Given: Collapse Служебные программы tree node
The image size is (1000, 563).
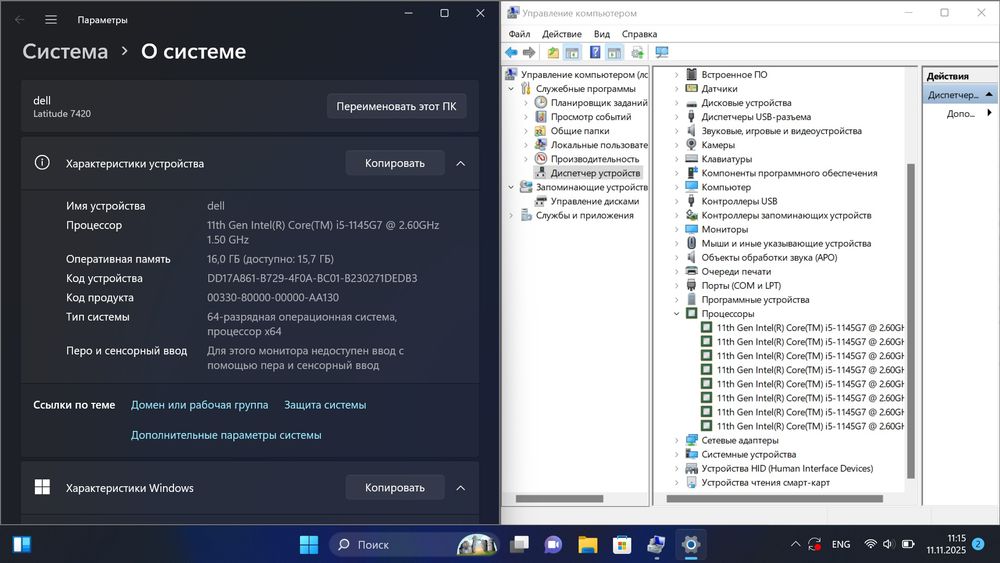Looking at the screenshot, I should click(511, 89).
